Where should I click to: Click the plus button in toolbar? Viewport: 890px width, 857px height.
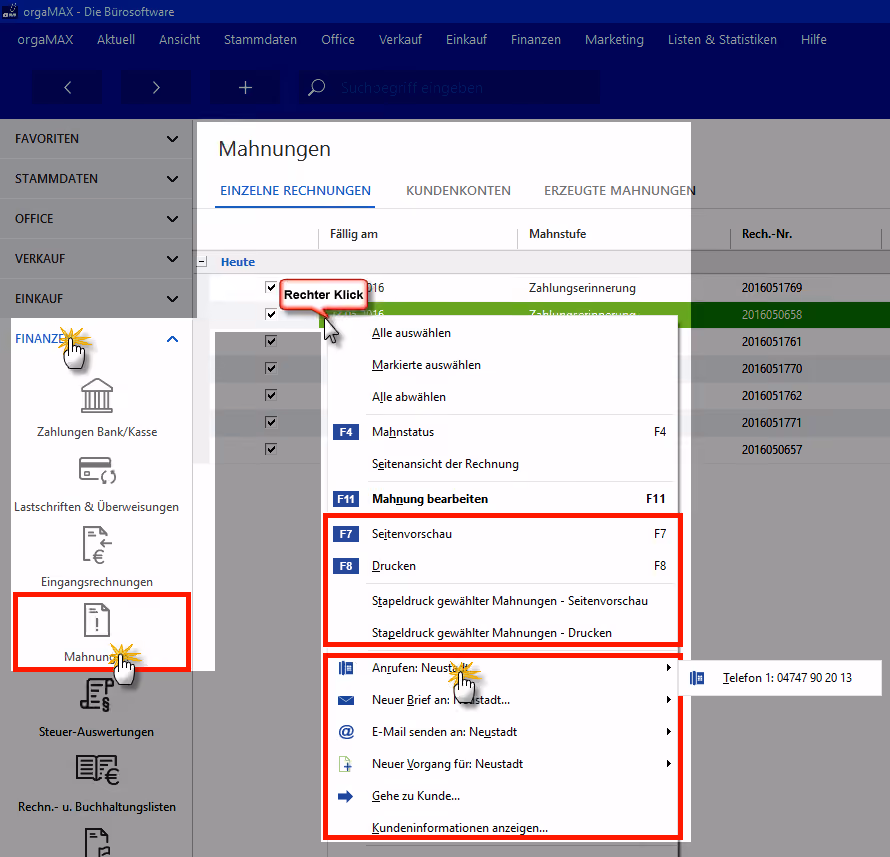(245, 87)
